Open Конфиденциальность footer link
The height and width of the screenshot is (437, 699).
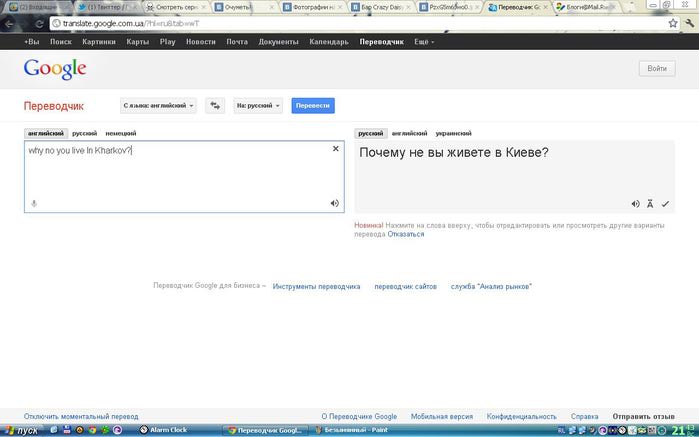[522, 416]
